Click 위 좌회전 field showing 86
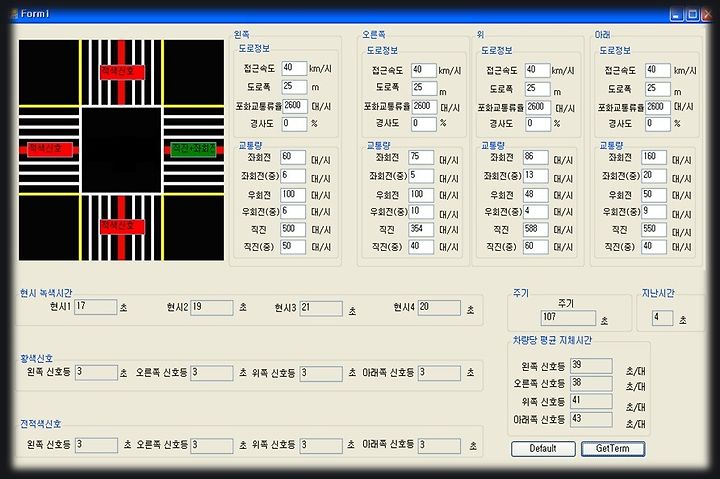This screenshot has height=479, width=720. pos(535,157)
